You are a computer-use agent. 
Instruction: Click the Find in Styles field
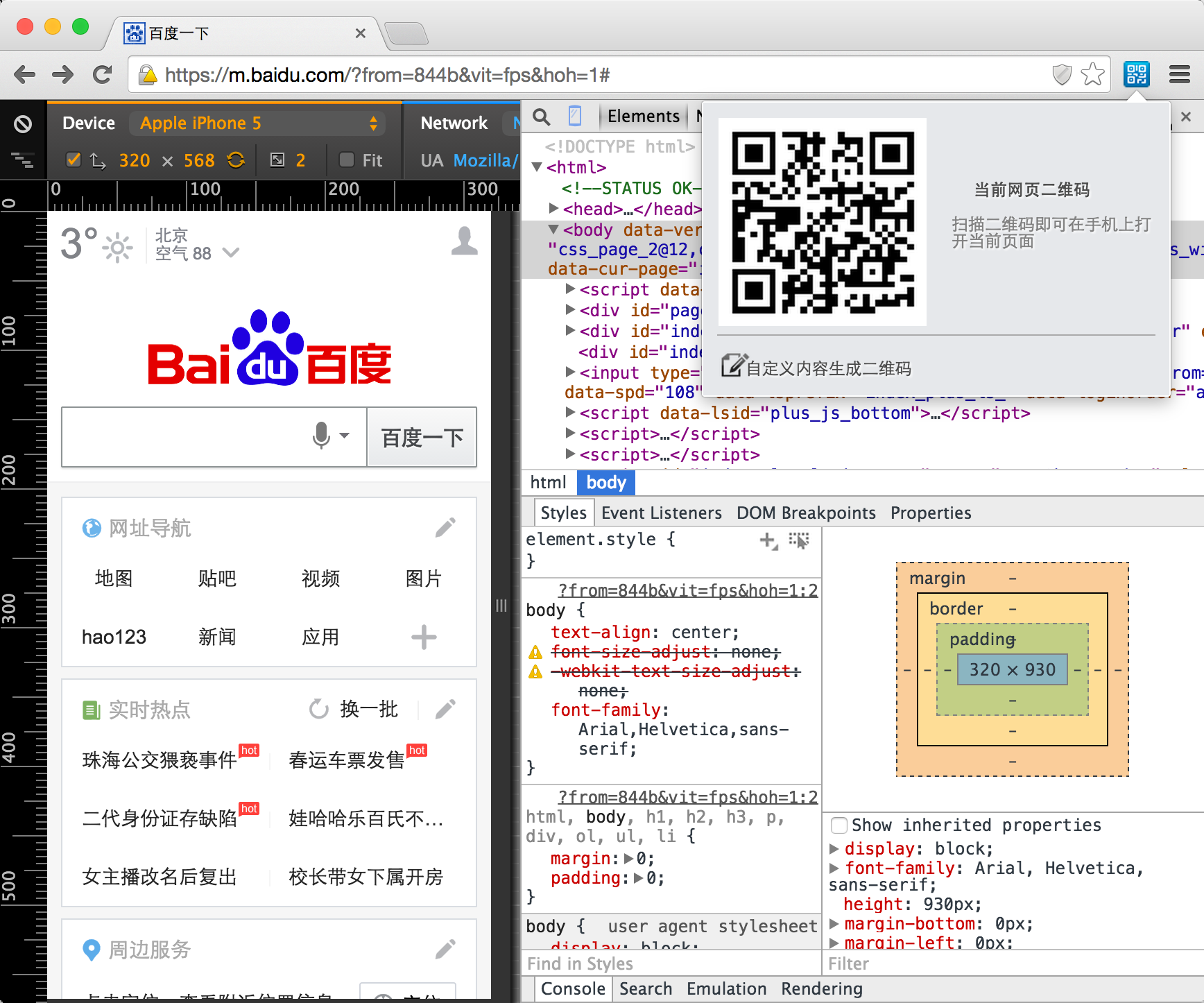671,963
